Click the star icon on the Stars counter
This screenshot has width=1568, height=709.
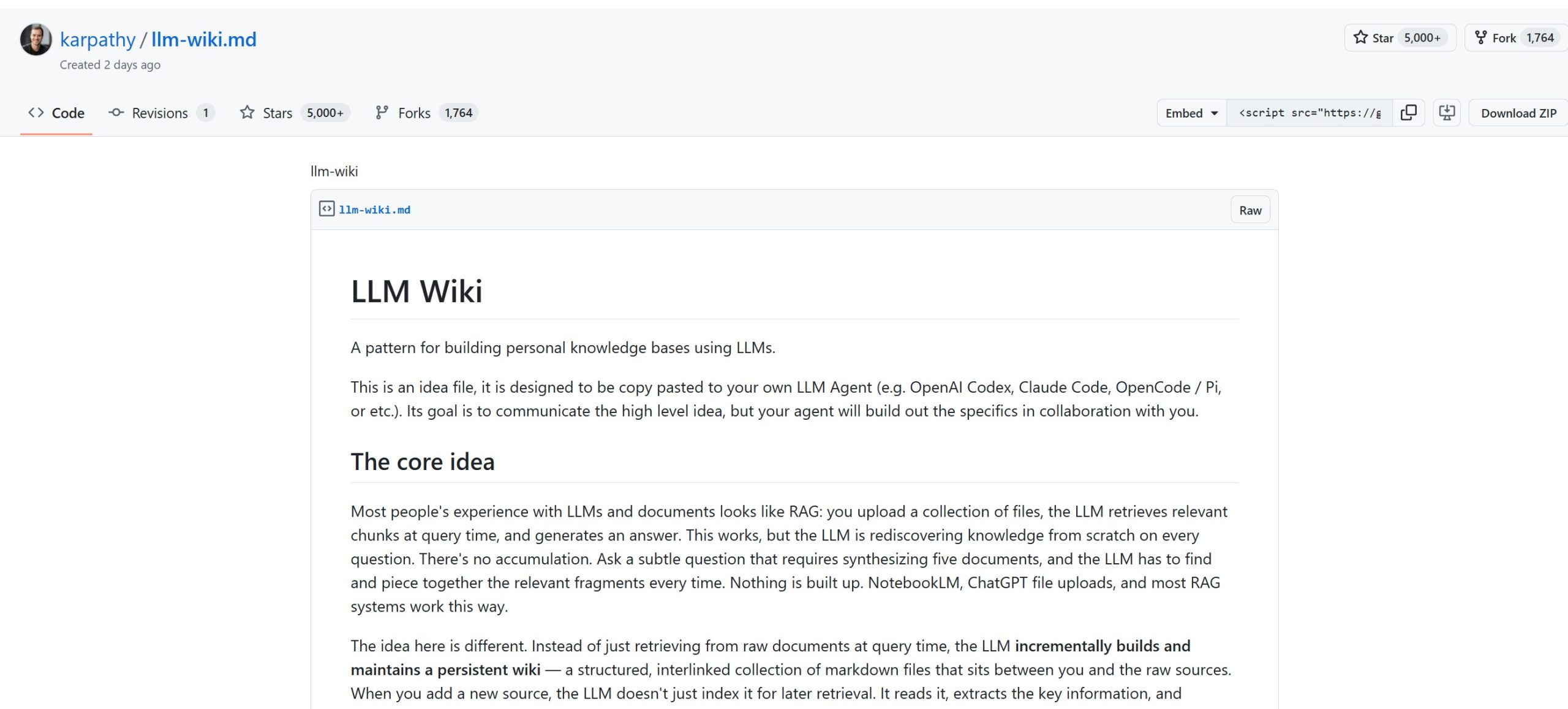point(247,112)
